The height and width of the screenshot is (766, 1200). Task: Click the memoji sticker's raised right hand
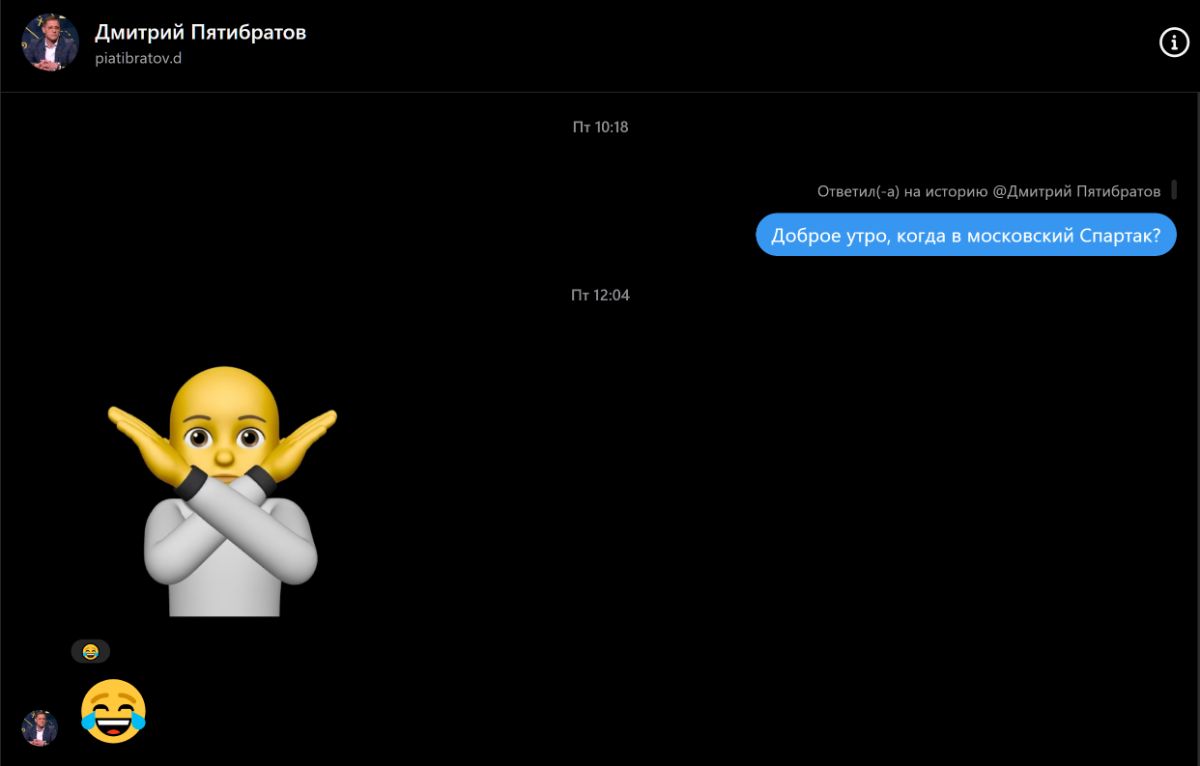[x=300, y=438]
